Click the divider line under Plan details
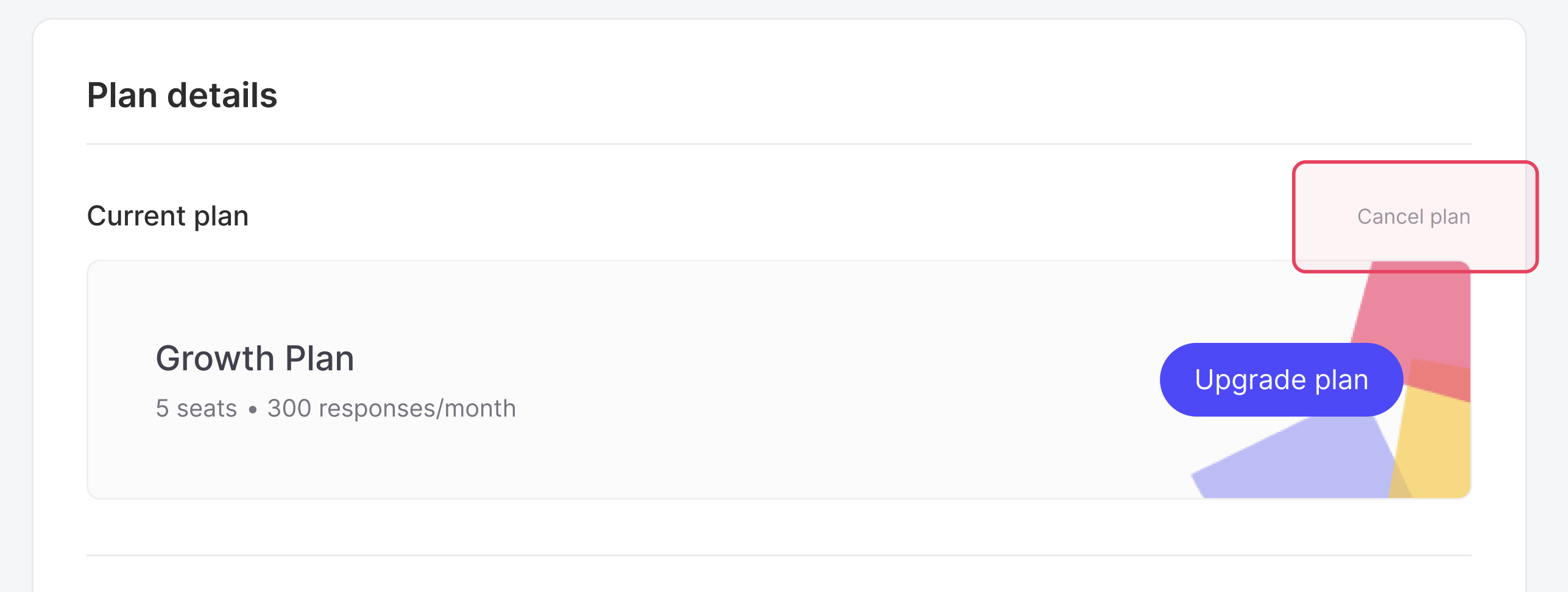 (x=779, y=144)
